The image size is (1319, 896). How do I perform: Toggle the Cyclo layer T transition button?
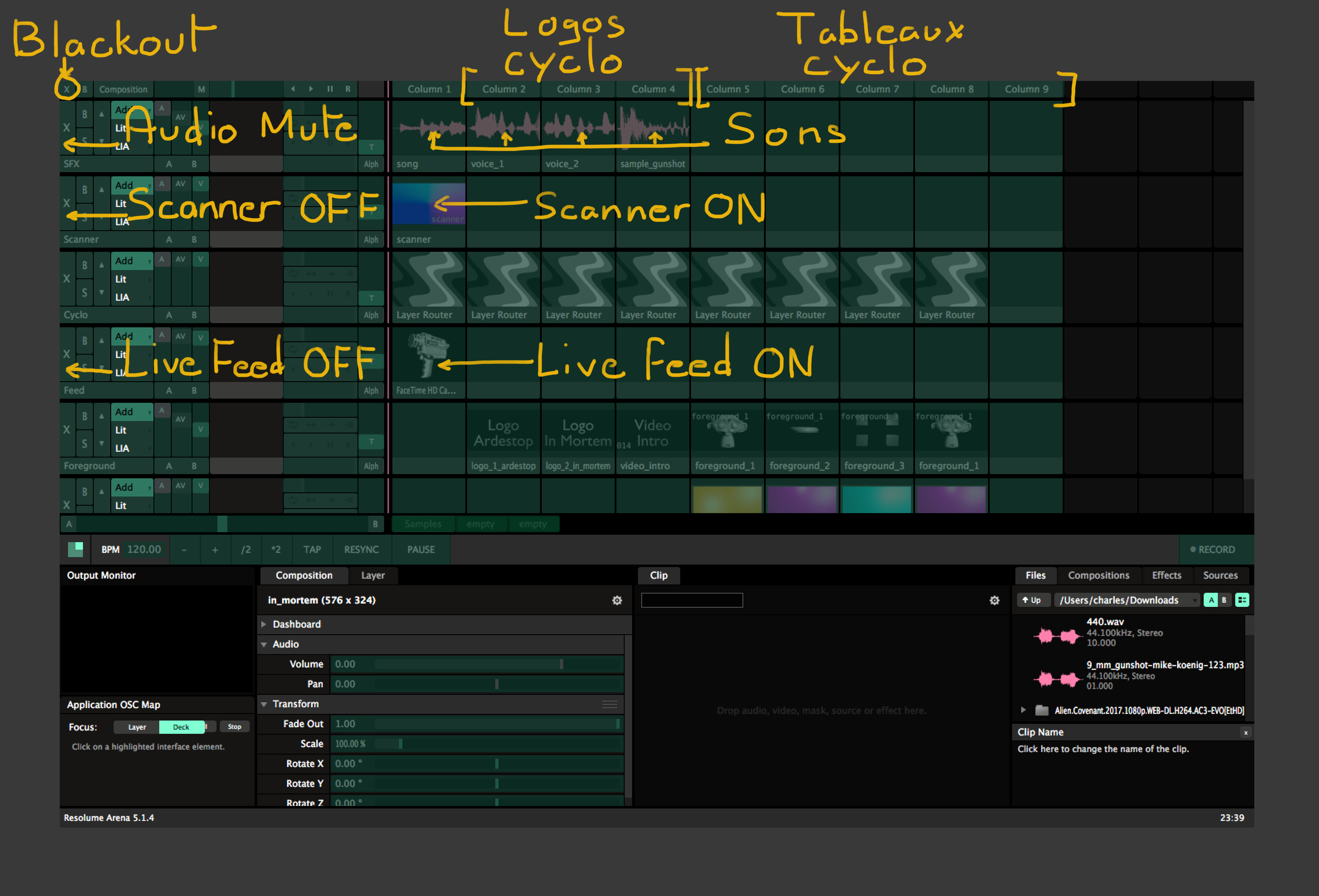[x=371, y=298]
